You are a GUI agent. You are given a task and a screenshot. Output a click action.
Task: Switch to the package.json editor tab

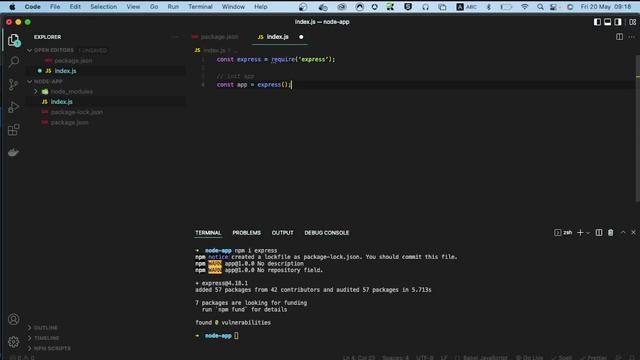point(219,37)
